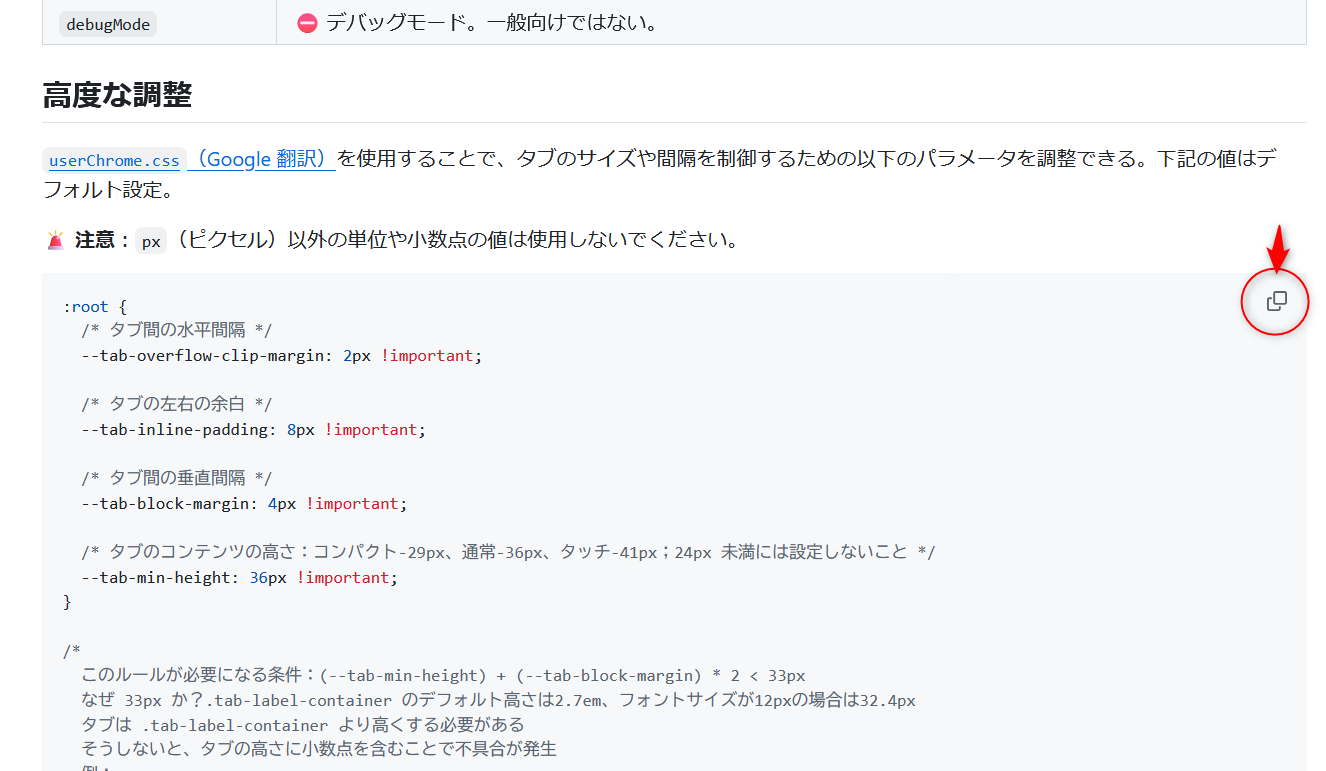Click the タブの左右の余白 comment line
Viewport: 1326px width, 771px height.
[x=176, y=405]
